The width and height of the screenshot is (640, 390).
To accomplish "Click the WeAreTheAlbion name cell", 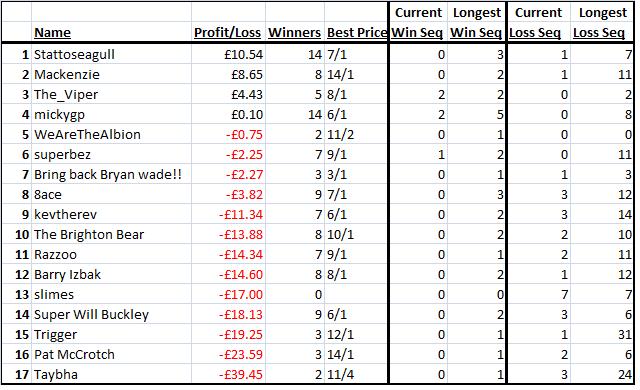I will point(87,135).
